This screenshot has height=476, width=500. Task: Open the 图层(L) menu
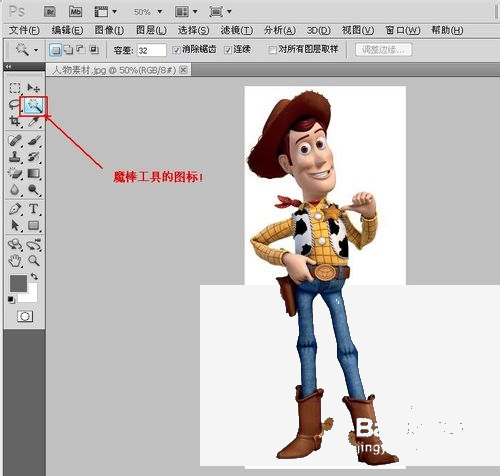coord(151,30)
